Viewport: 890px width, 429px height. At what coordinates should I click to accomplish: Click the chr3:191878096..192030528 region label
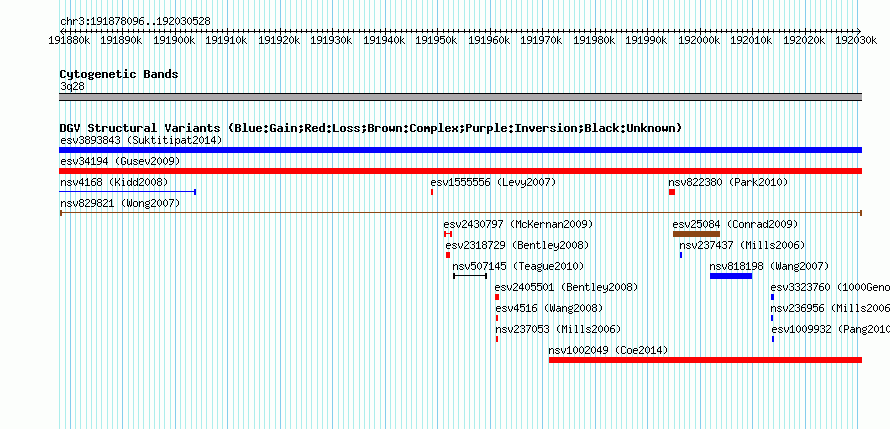pos(135,22)
